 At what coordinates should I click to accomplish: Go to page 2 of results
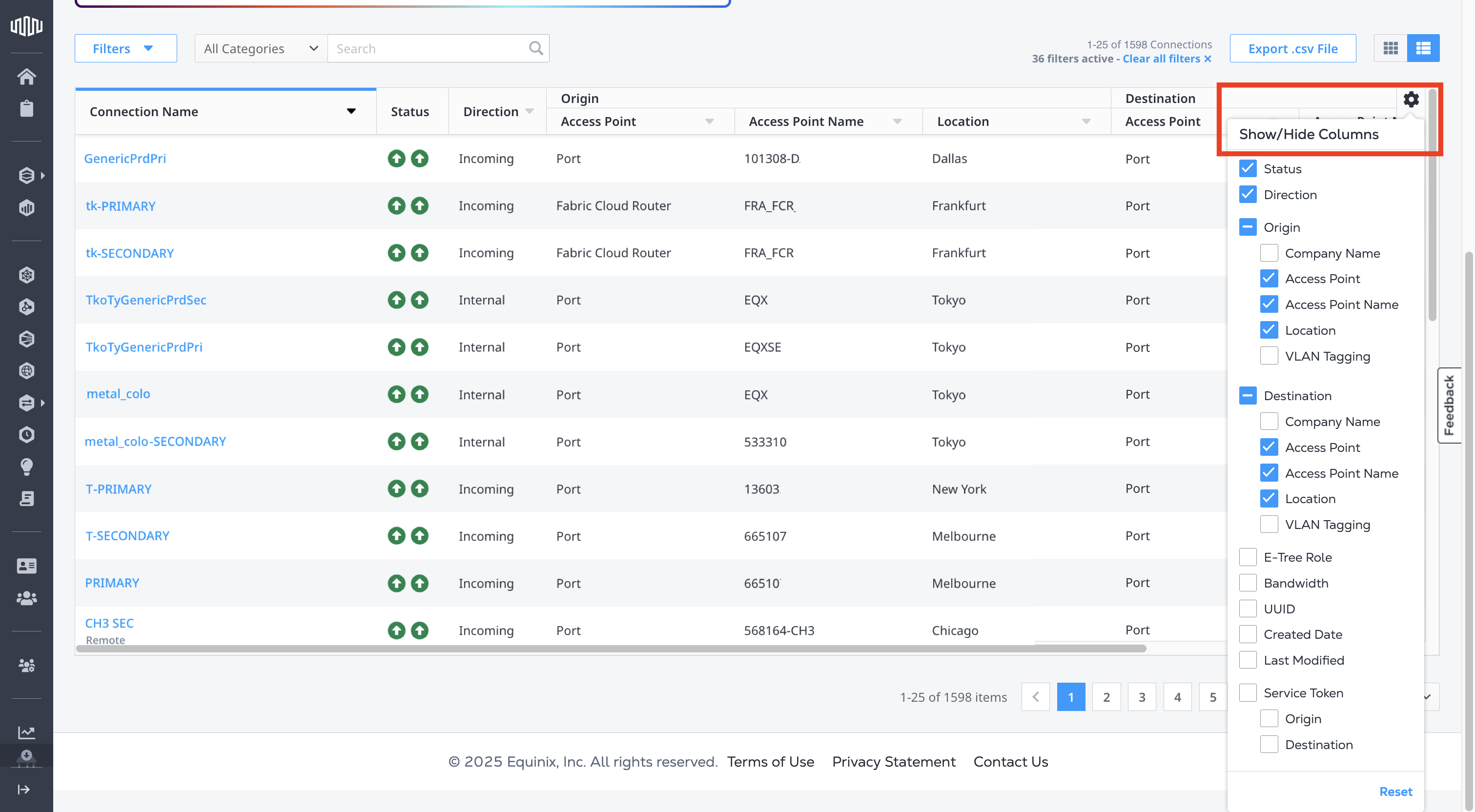tap(1106, 697)
